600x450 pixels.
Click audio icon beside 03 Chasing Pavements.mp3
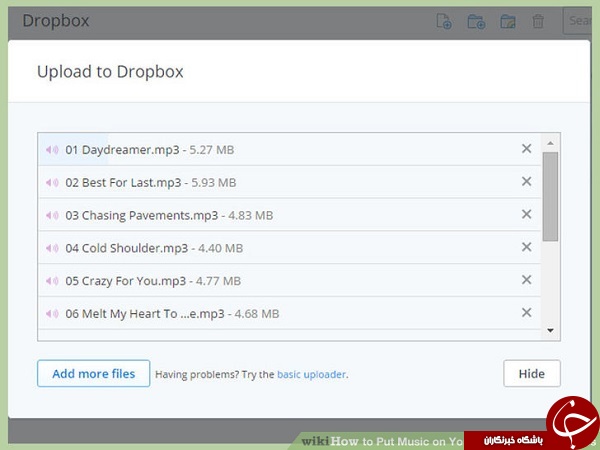52,215
